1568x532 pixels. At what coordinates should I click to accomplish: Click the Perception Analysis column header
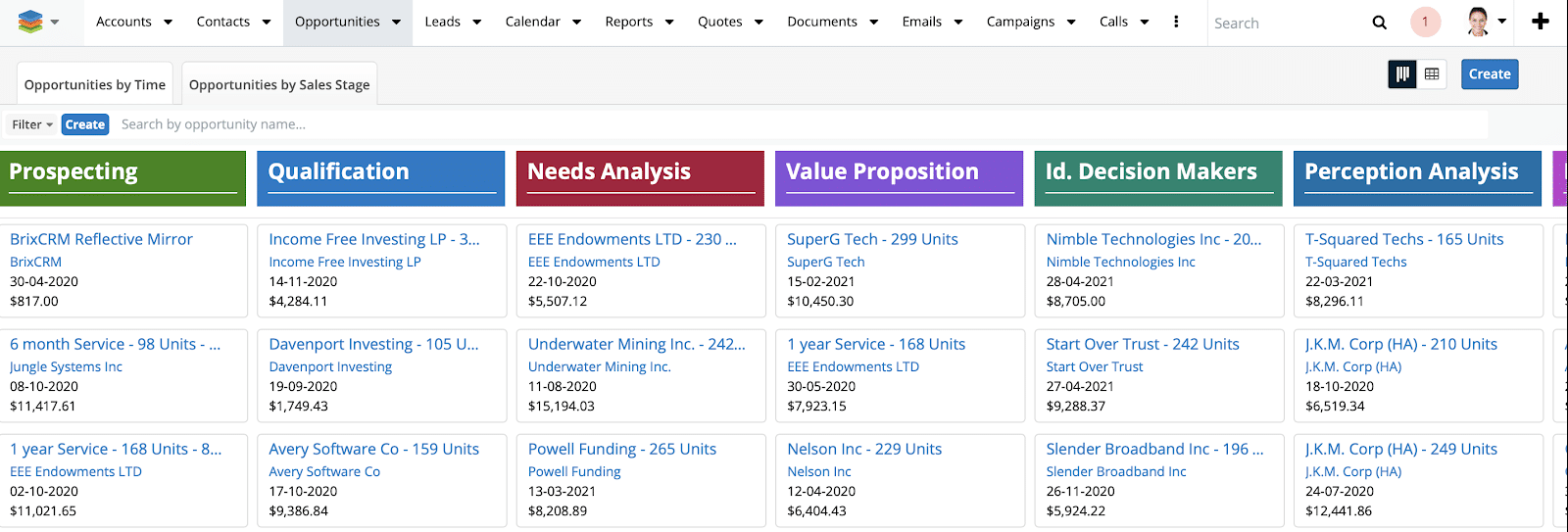pyautogui.click(x=1417, y=178)
